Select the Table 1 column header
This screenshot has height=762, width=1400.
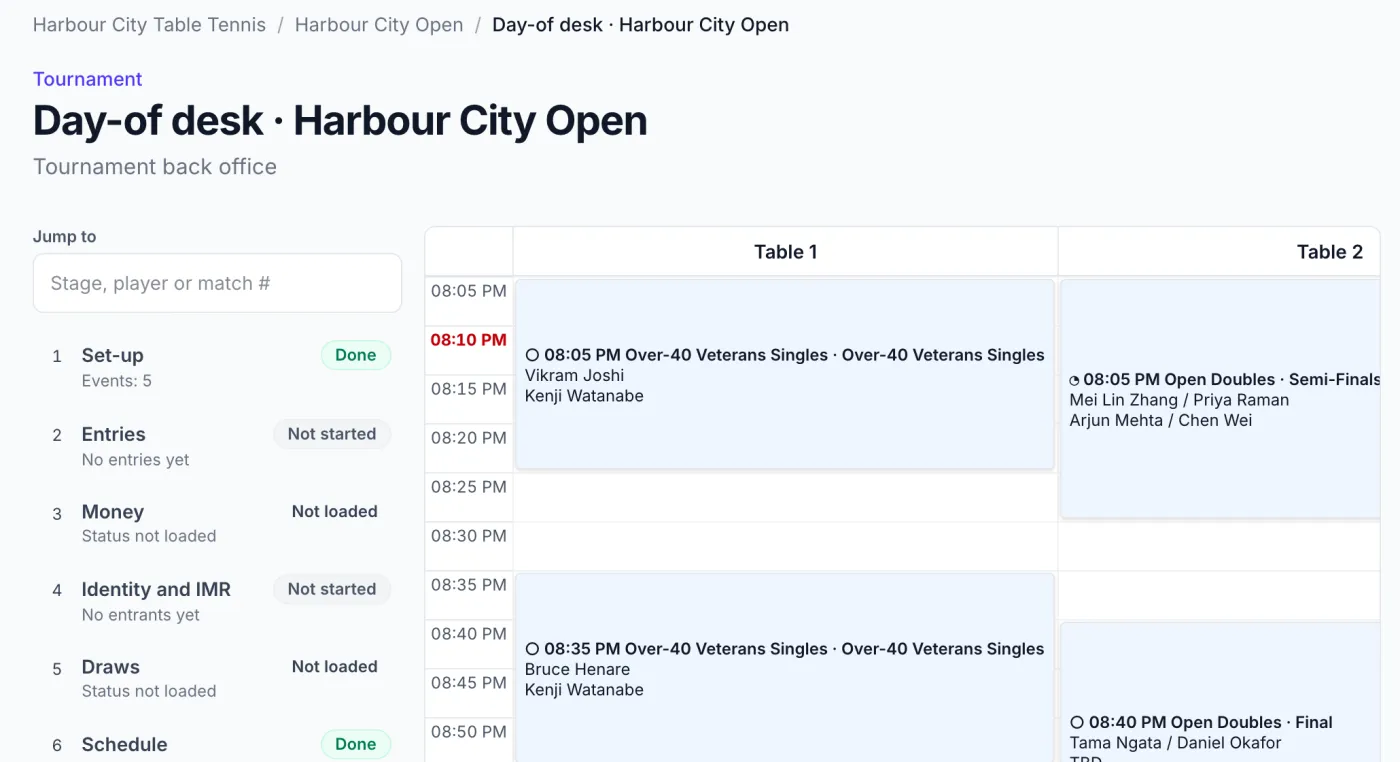point(785,252)
